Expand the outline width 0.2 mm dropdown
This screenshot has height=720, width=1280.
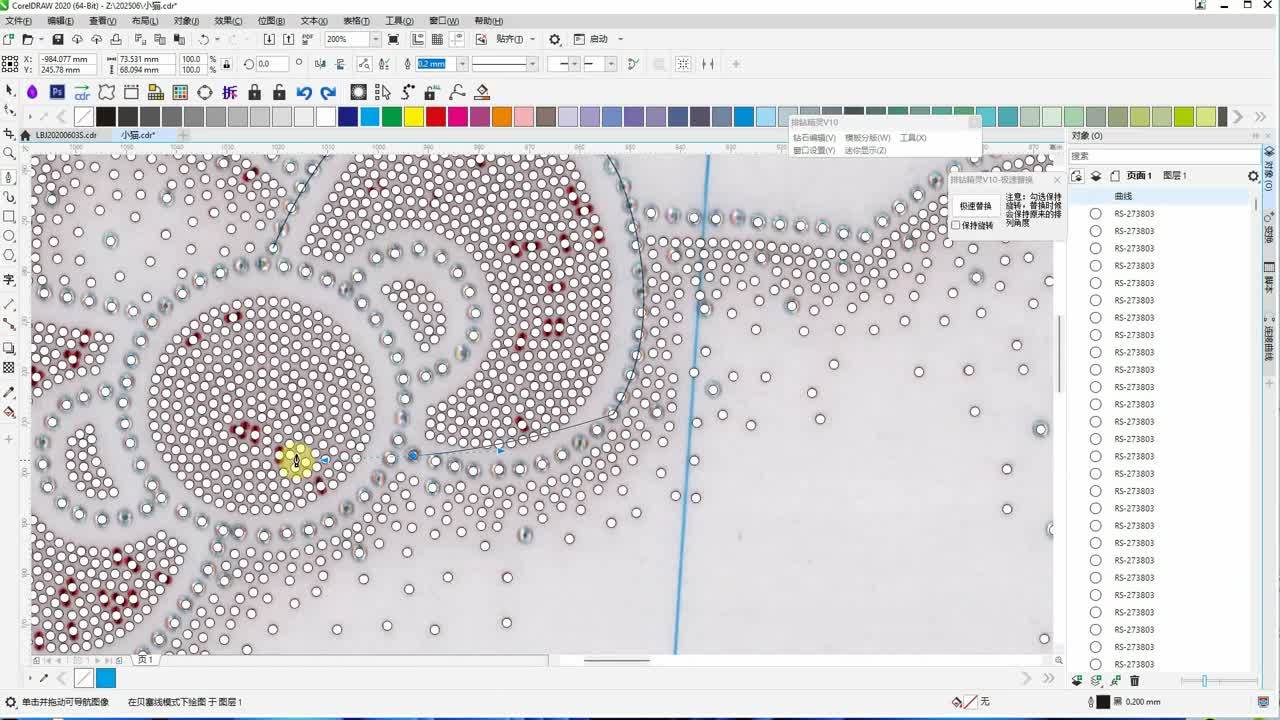click(x=461, y=64)
